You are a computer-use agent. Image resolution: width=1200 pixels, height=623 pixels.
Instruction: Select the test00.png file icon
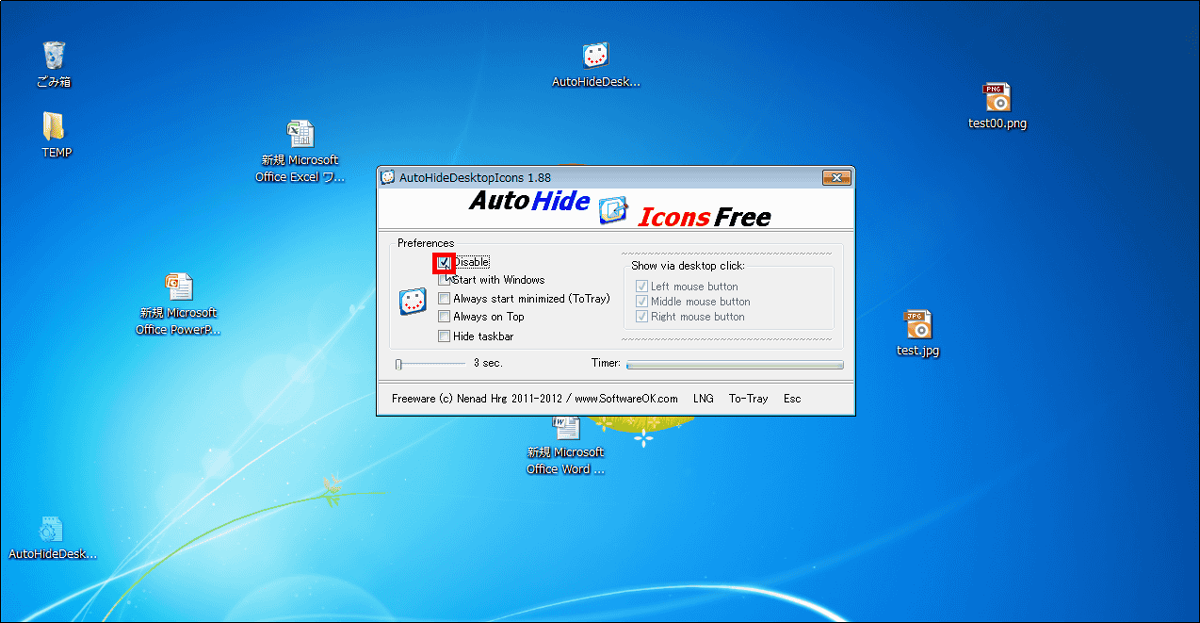(997, 106)
